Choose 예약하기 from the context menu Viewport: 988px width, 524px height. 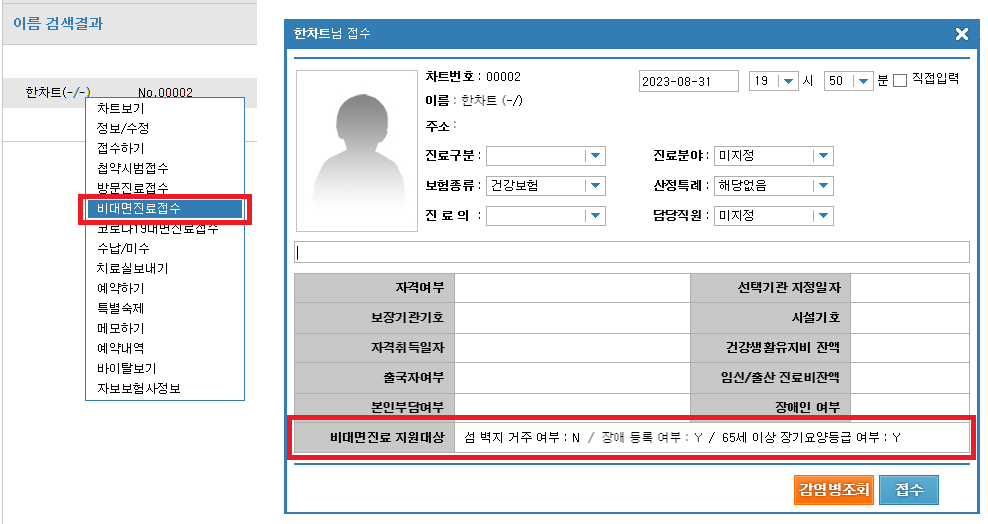pyautogui.click(x=120, y=288)
